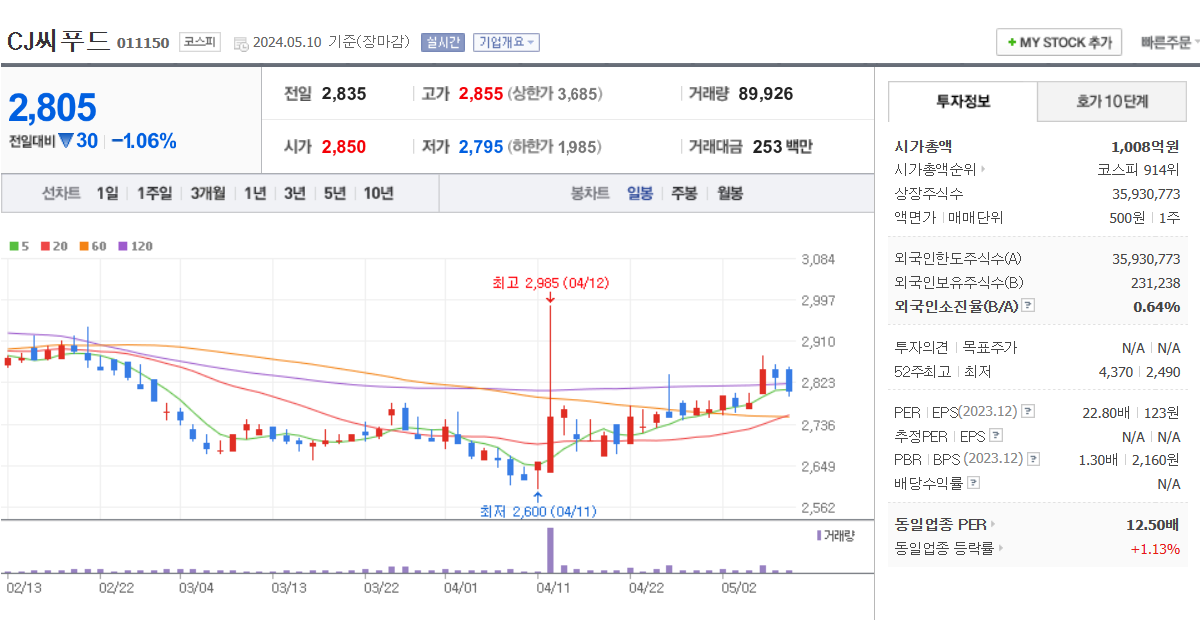Select the 월봉 candlestick chart
The width and height of the screenshot is (1200, 620).
pos(729,194)
